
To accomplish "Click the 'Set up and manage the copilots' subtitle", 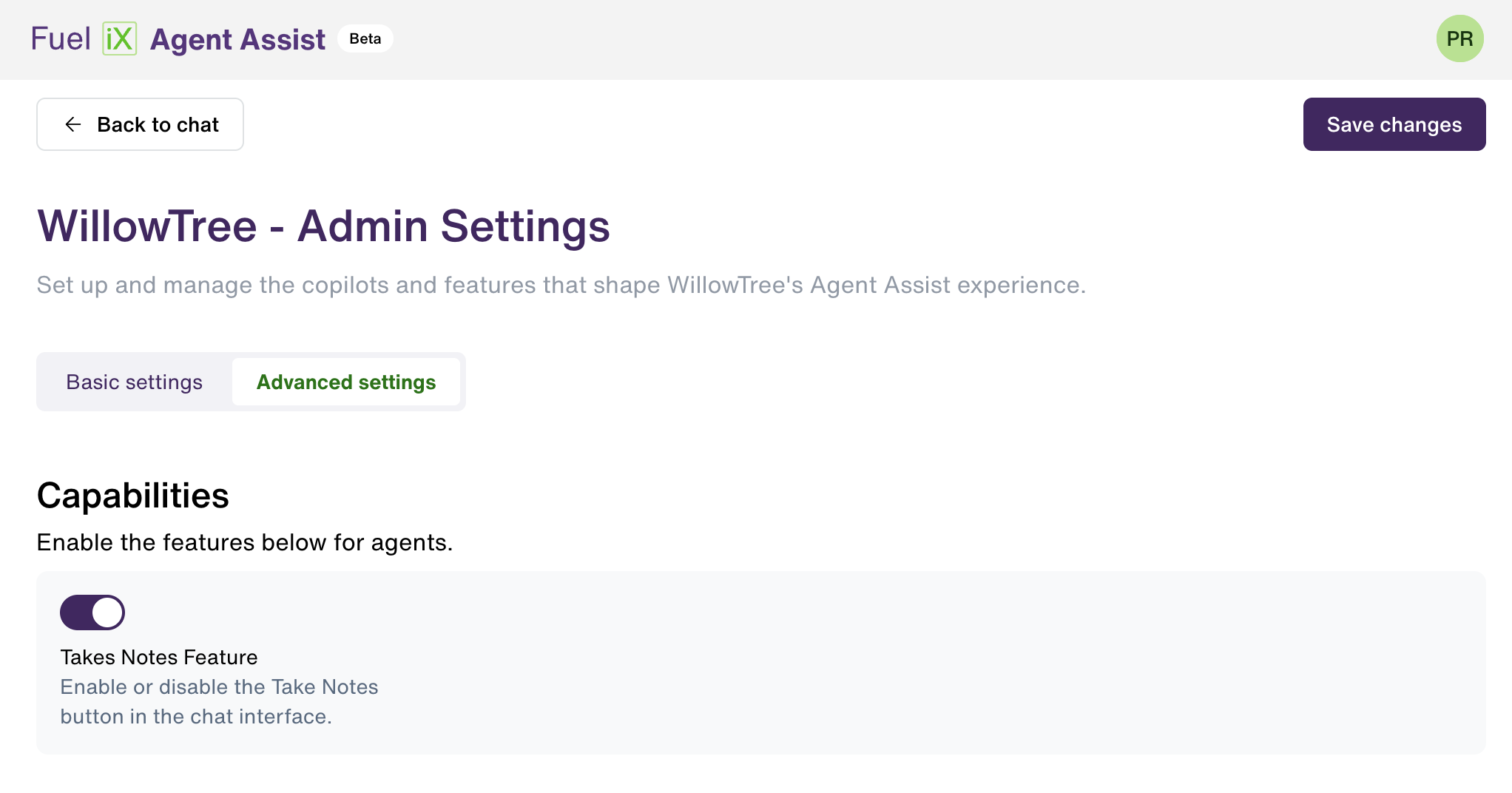I will [561, 285].
